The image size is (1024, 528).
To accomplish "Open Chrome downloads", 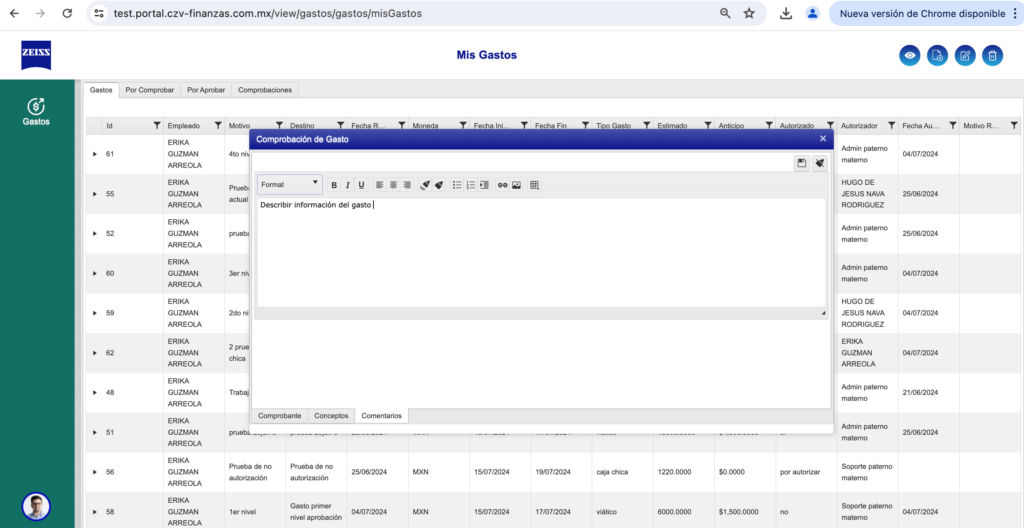I will click(786, 13).
